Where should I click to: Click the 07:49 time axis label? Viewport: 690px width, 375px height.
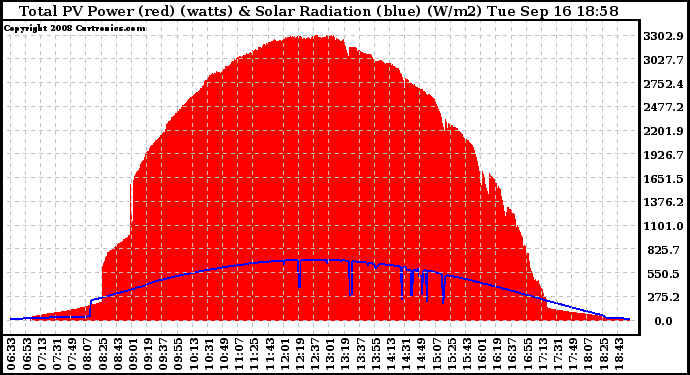tap(71, 353)
